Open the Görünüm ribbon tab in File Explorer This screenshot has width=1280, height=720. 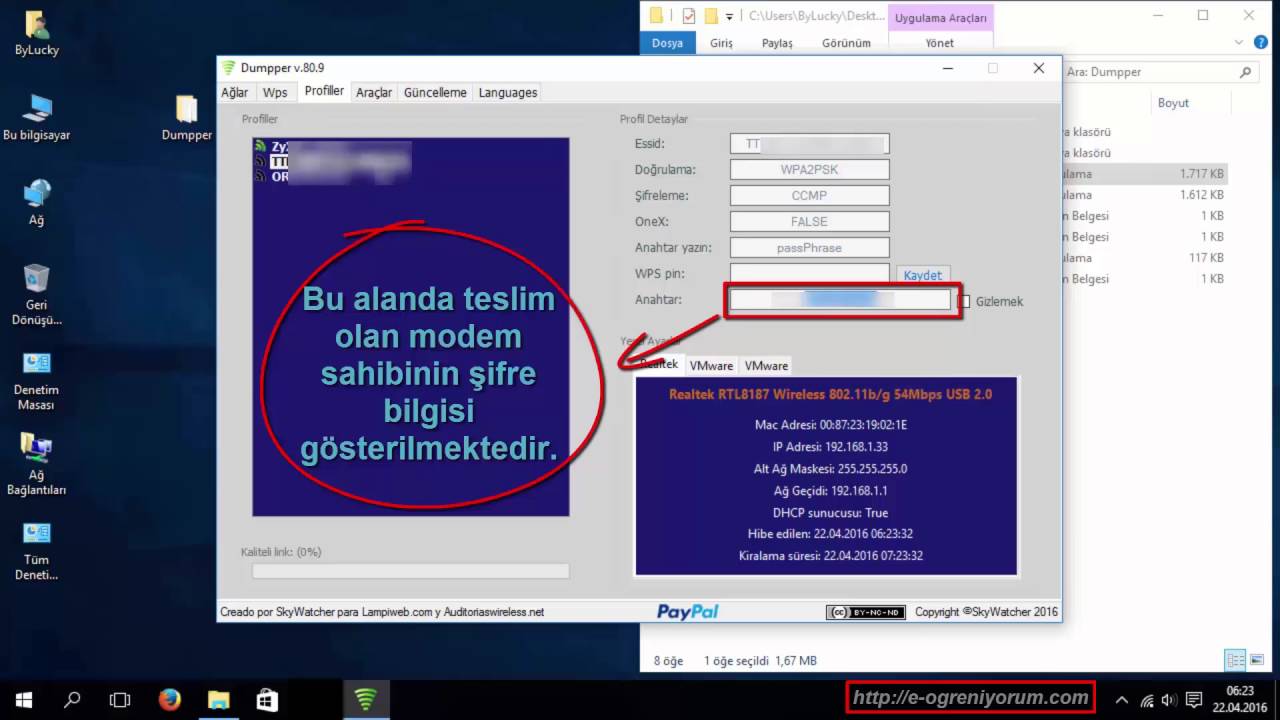pyautogui.click(x=846, y=43)
